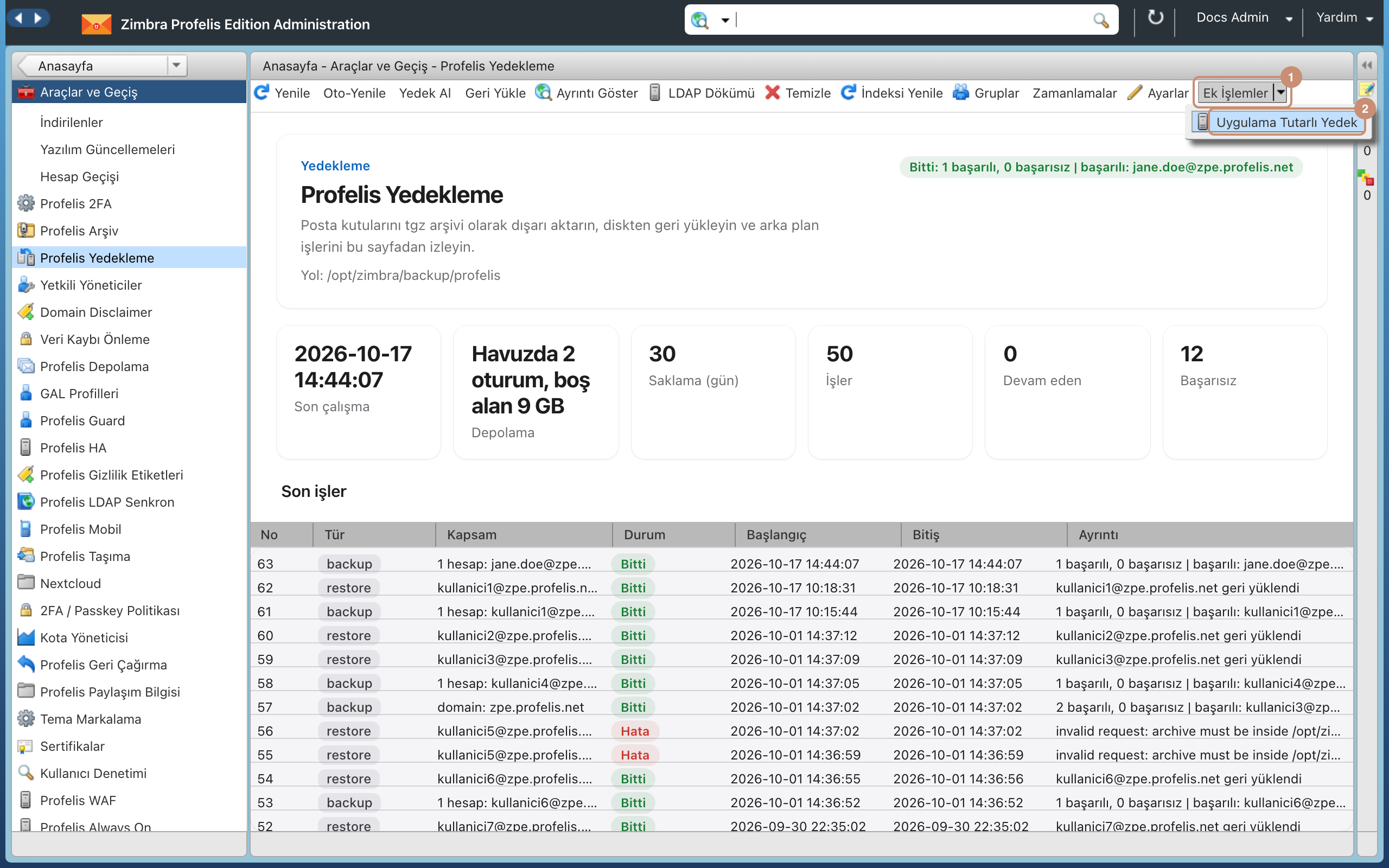Click the Yenile refresh icon in toolbar
This screenshot has width=1389, height=868.
[262, 92]
